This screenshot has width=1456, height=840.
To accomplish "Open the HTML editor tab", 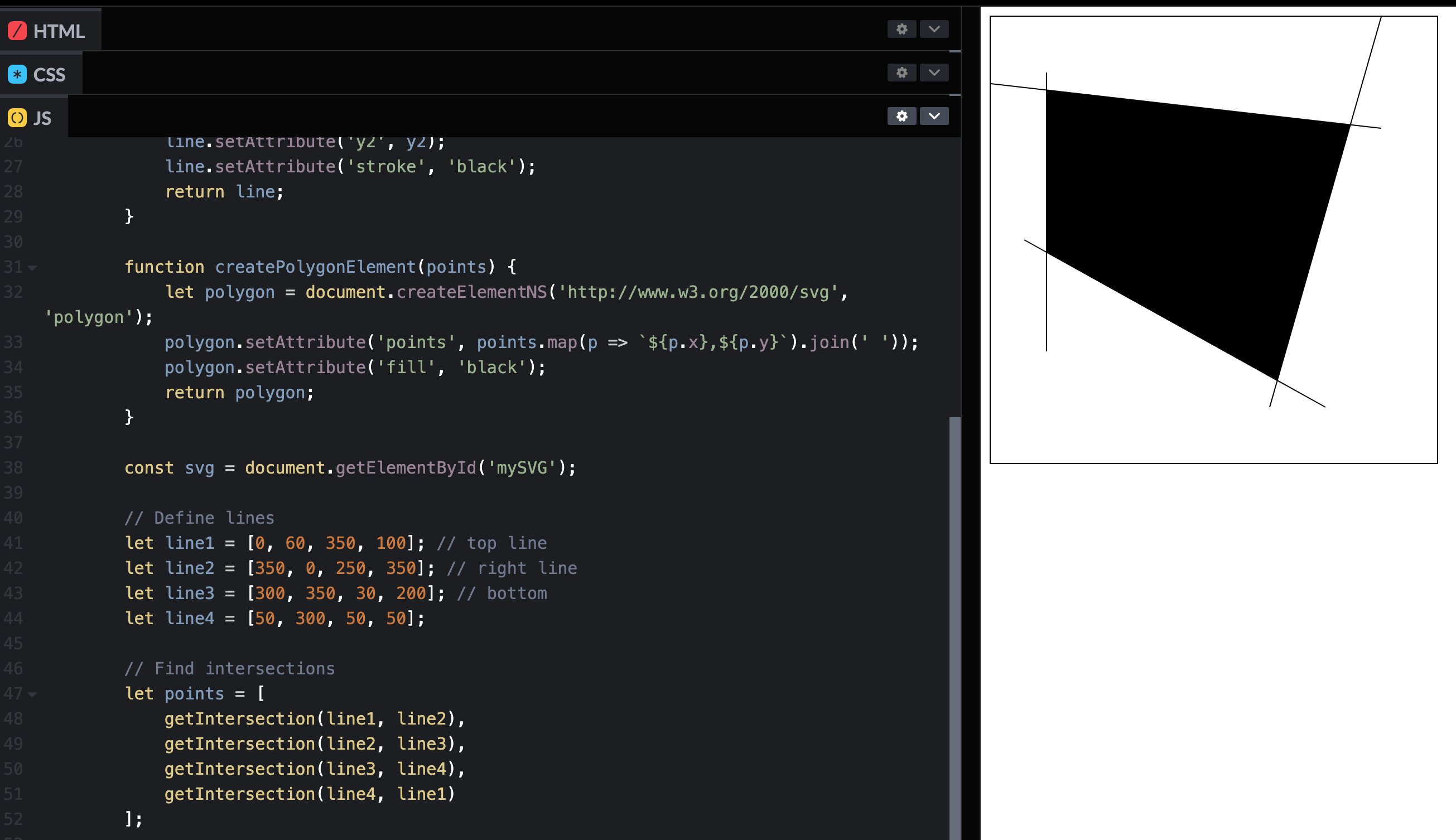I will pyautogui.click(x=50, y=30).
